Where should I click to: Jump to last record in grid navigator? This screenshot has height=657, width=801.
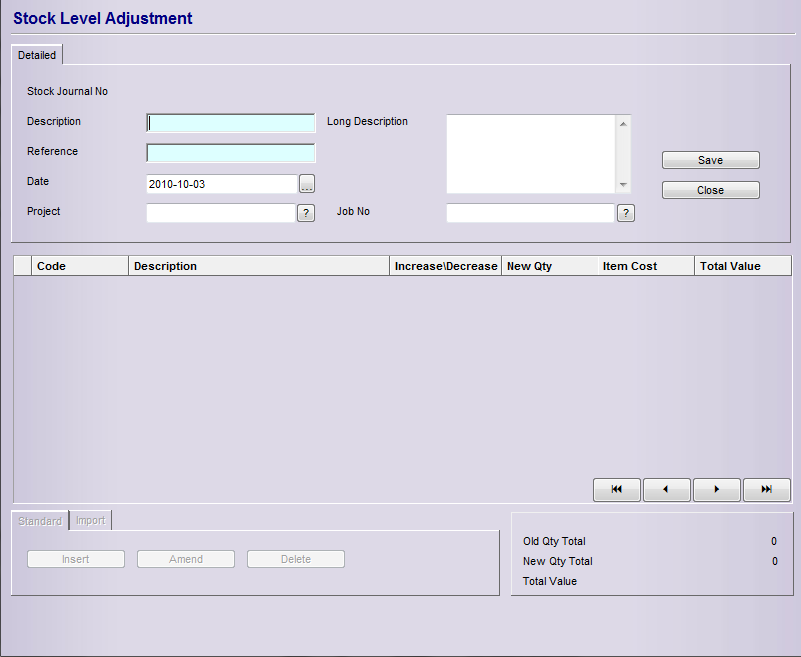767,489
